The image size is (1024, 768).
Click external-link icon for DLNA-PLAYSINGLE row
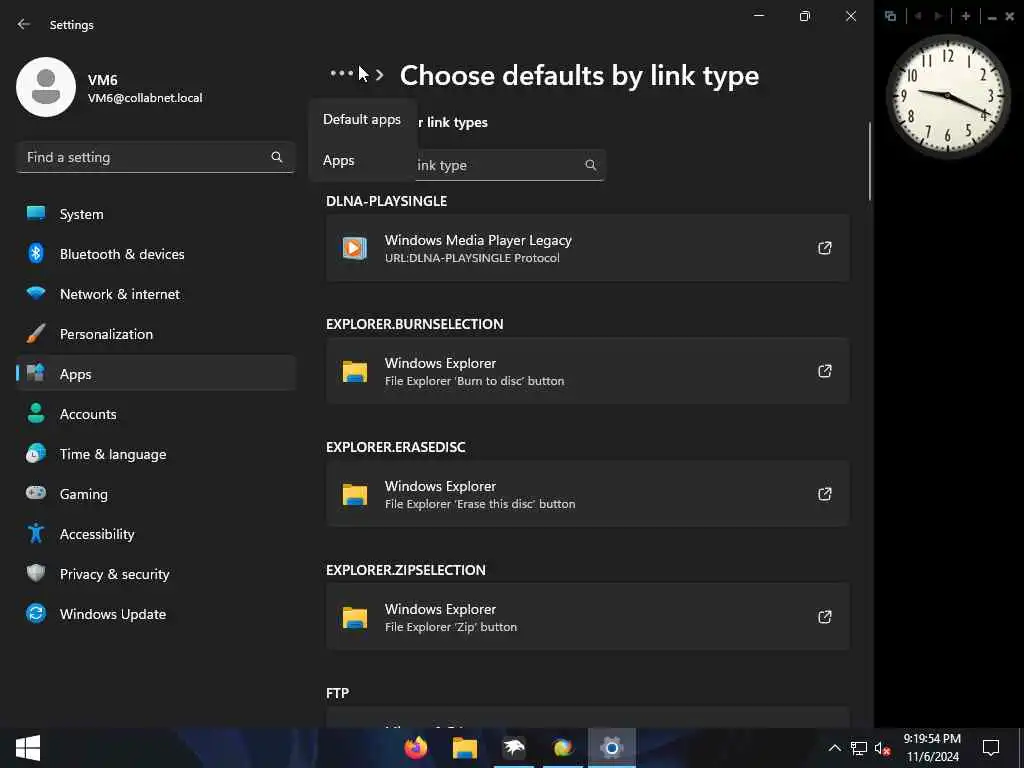[x=825, y=248]
